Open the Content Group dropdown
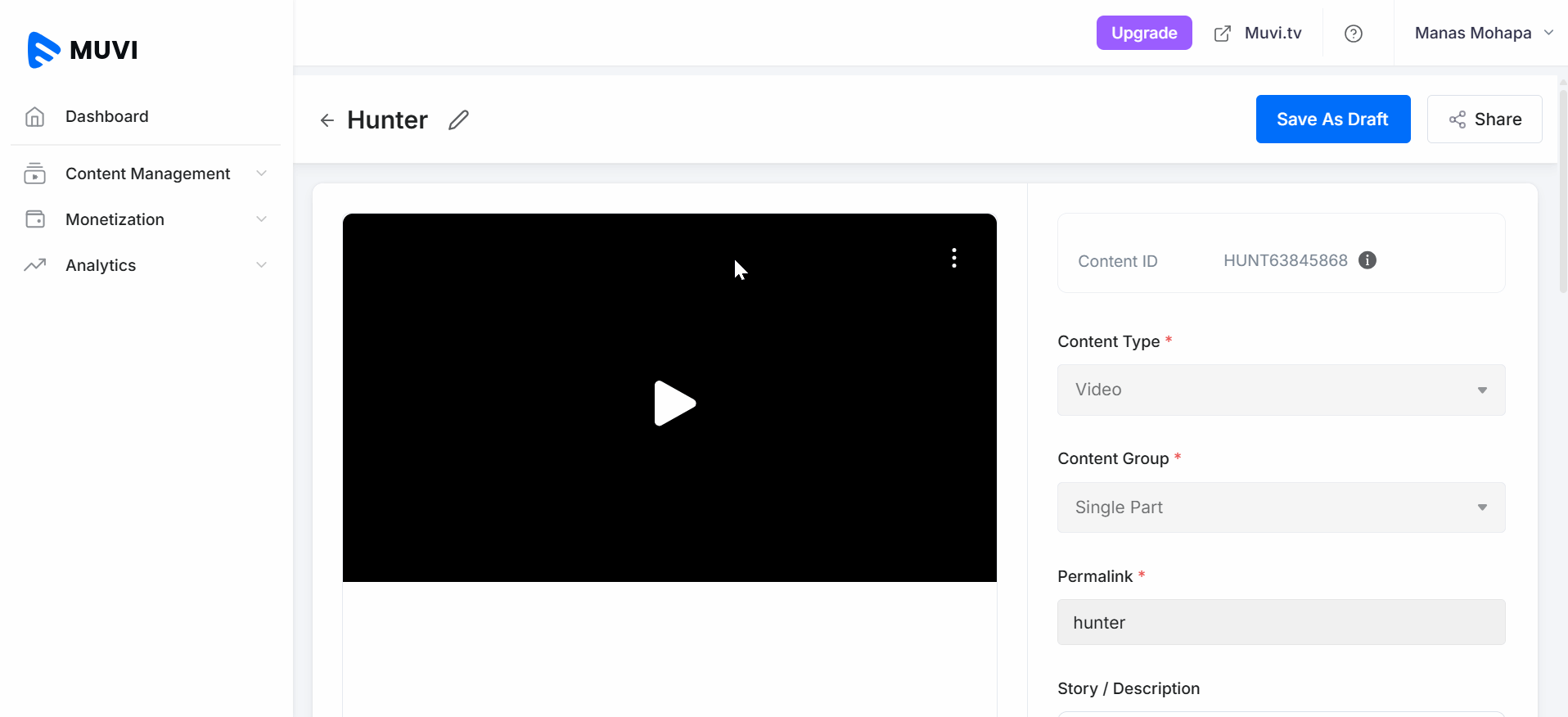Image resolution: width=1568 pixels, height=717 pixels. tap(1281, 507)
